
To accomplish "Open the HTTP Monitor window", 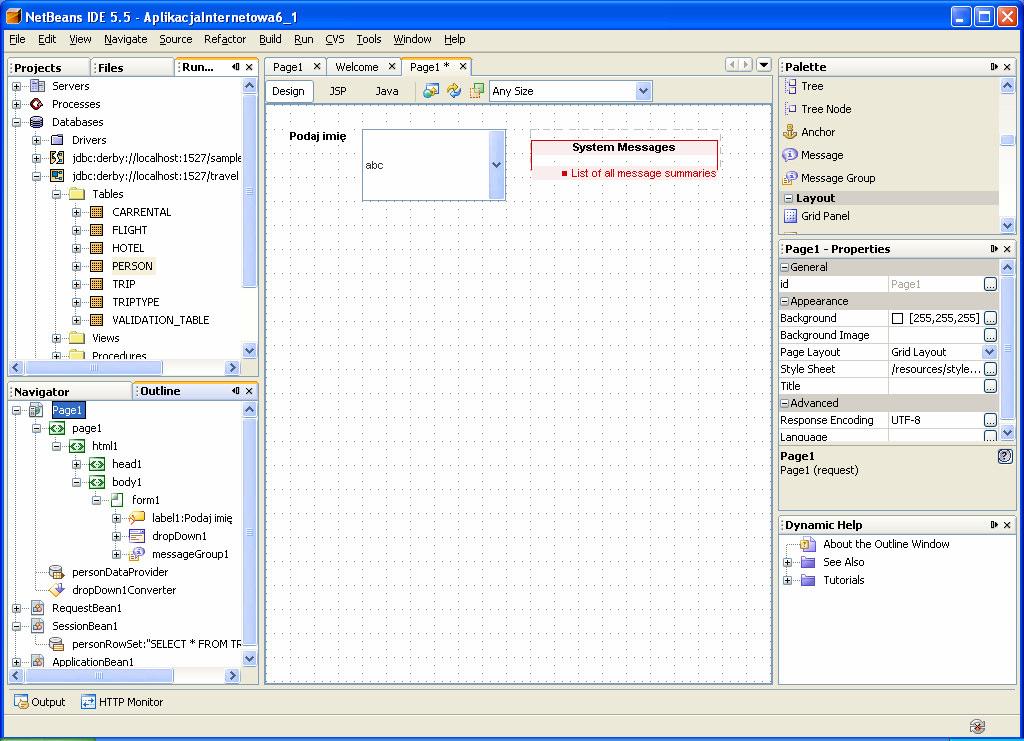I will (122, 702).
